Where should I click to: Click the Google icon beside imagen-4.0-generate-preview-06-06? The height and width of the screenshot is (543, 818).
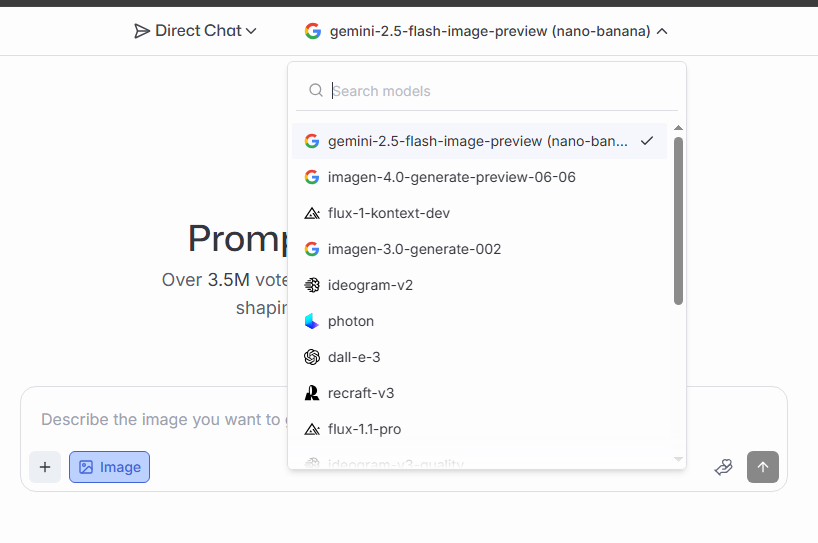(x=312, y=177)
